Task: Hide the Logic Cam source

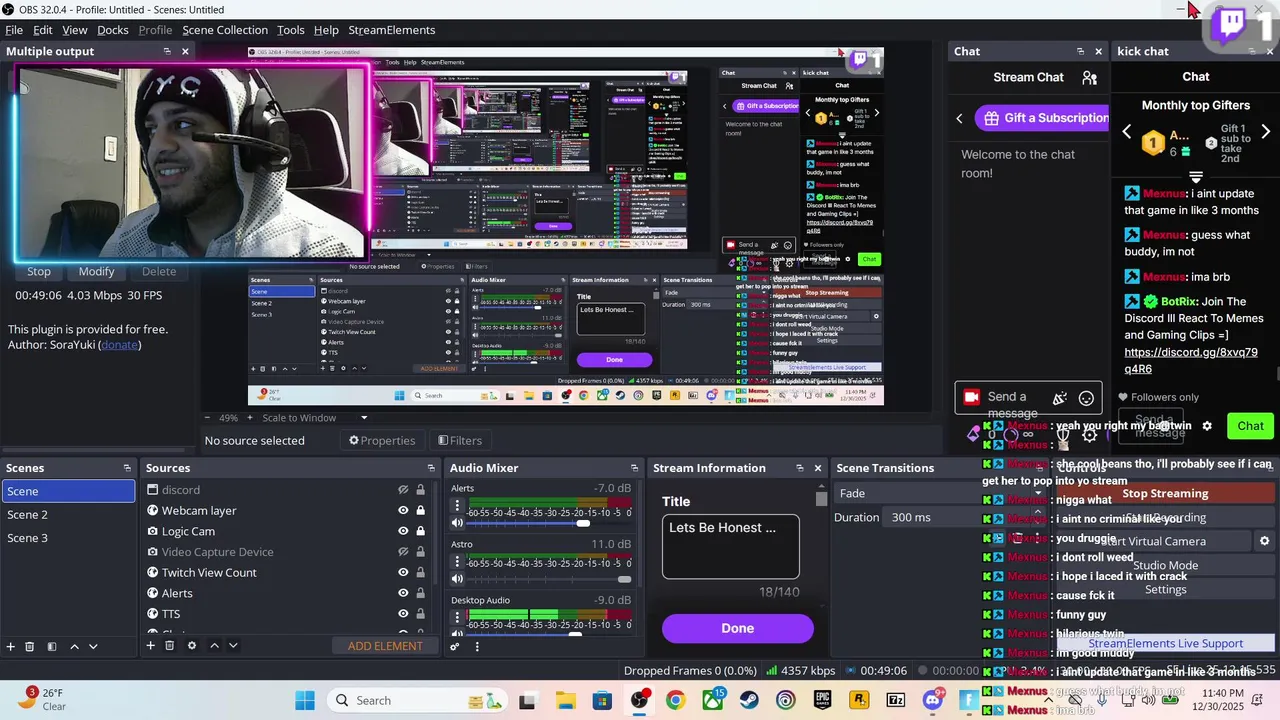Action: click(x=403, y=531)
